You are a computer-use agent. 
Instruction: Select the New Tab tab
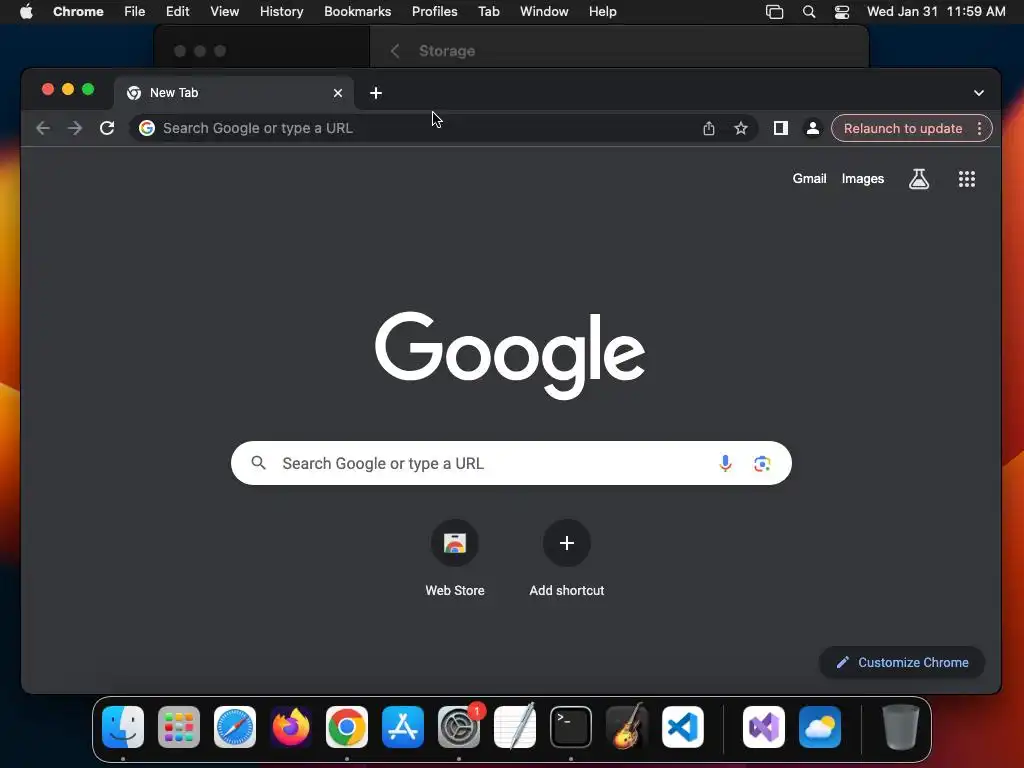pyautogui.click(x=234, y=93)
